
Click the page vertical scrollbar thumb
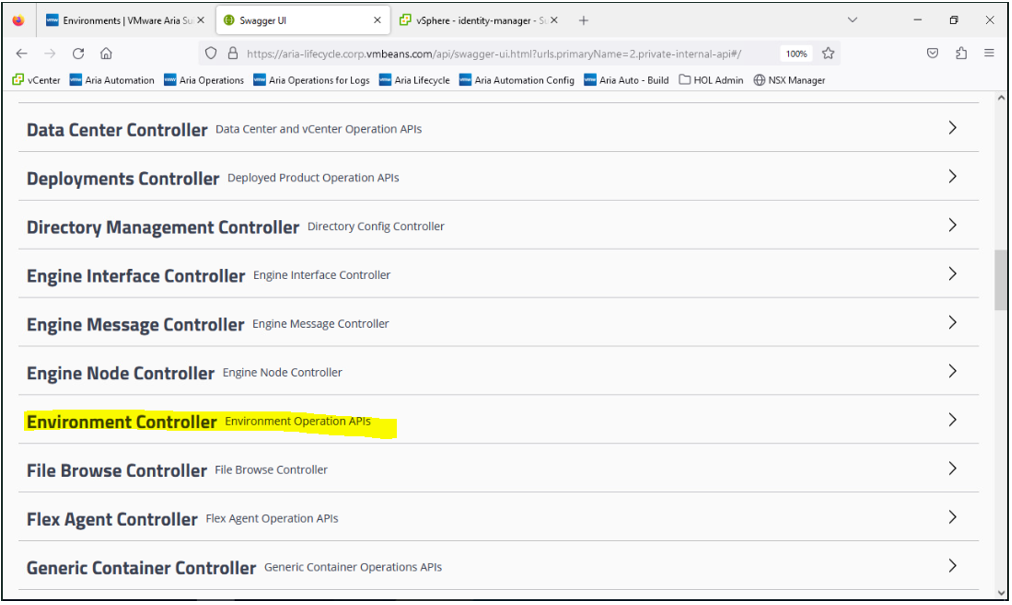[1000, 280]
